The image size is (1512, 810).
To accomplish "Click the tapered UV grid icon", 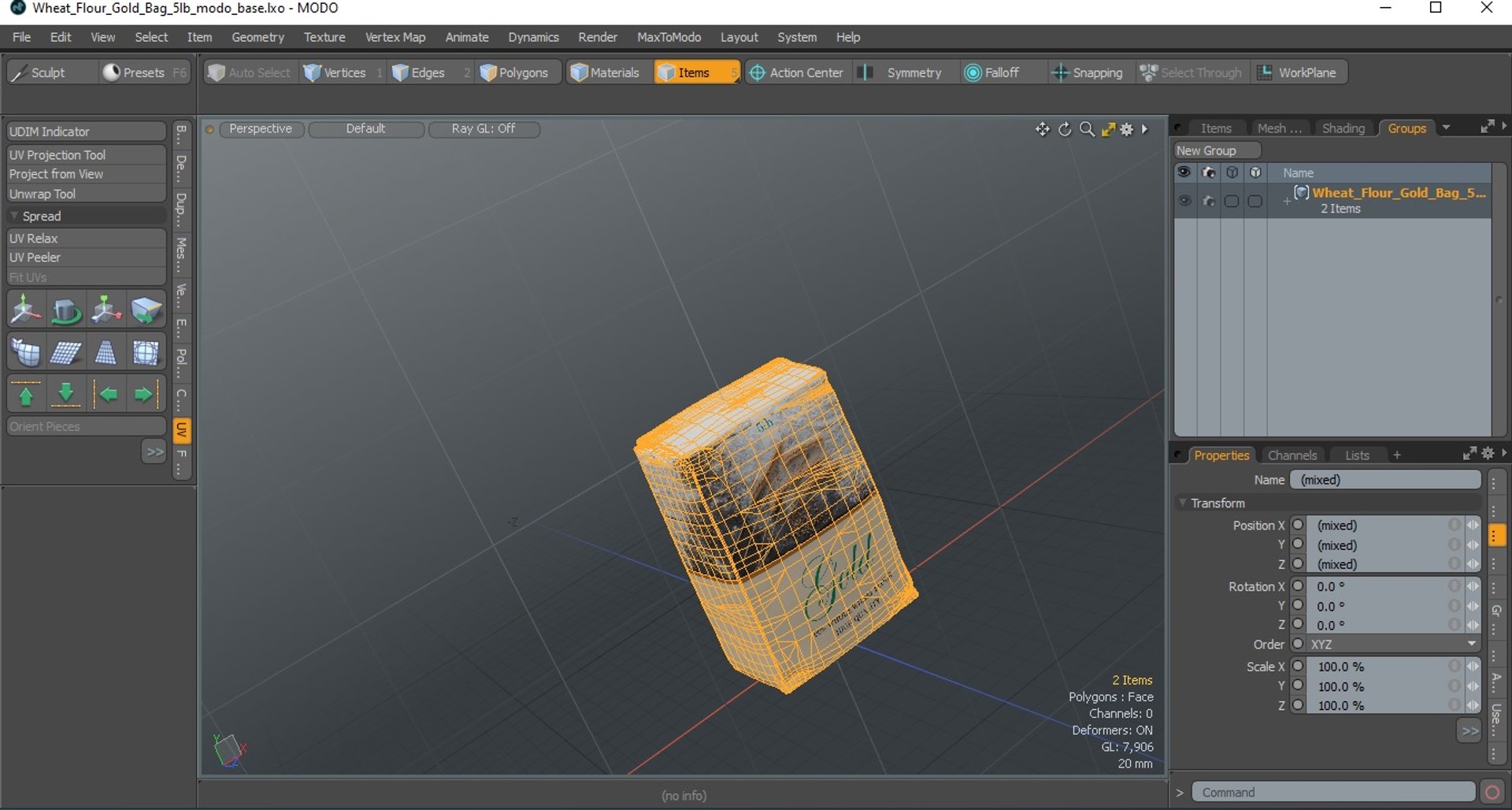I will (106, 352).
